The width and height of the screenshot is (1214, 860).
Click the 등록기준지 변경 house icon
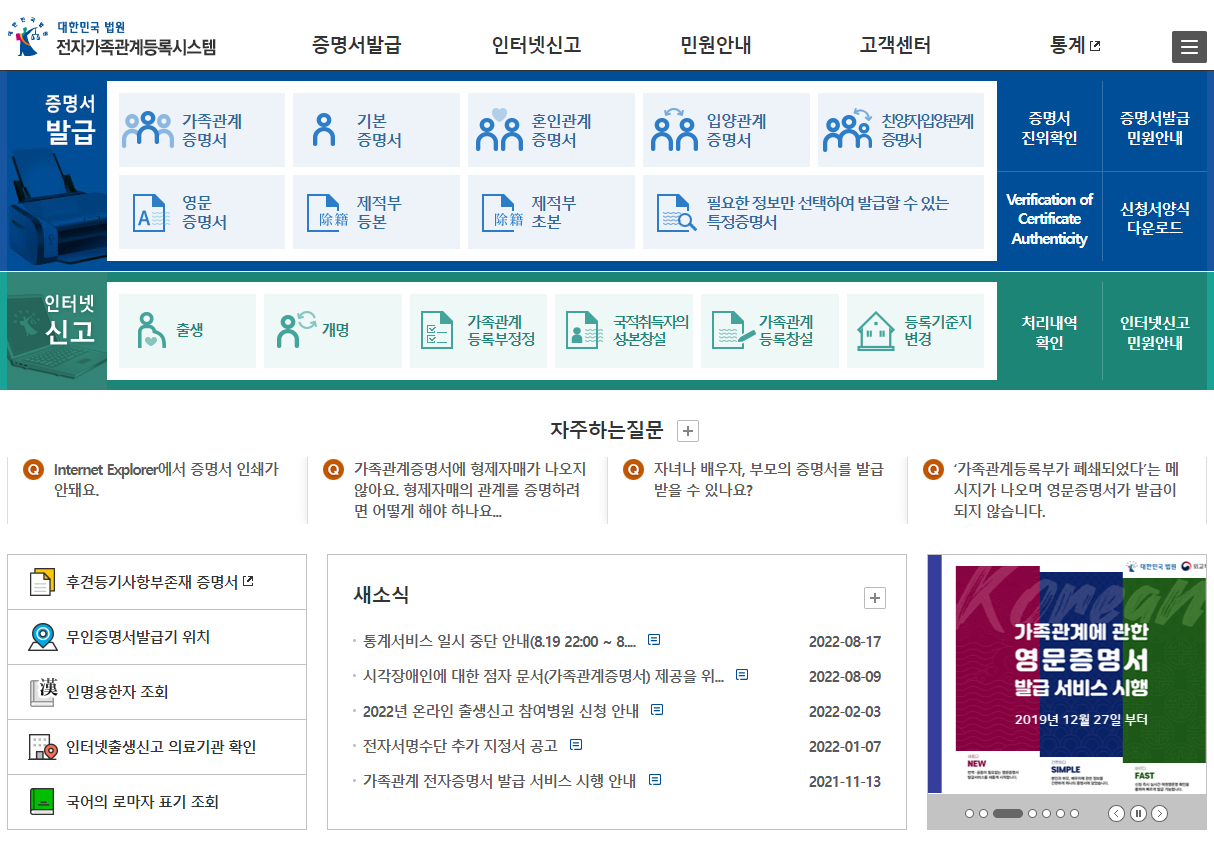pyautogui.click(x=876, y=331)
